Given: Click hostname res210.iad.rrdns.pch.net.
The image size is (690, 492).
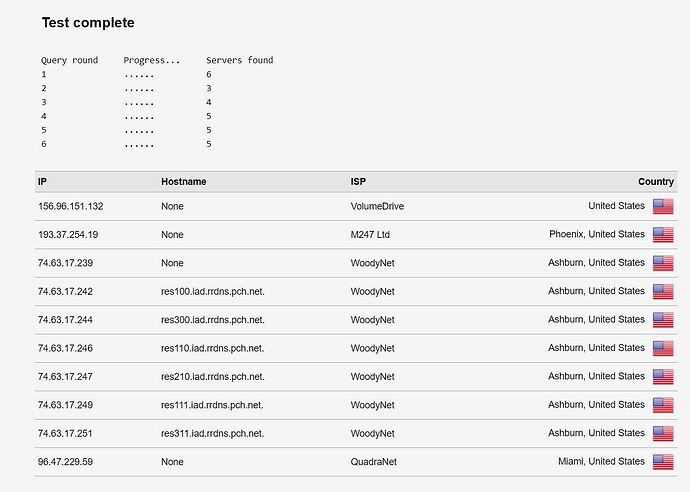Looking at the screenshot, I should coord(213,377).
